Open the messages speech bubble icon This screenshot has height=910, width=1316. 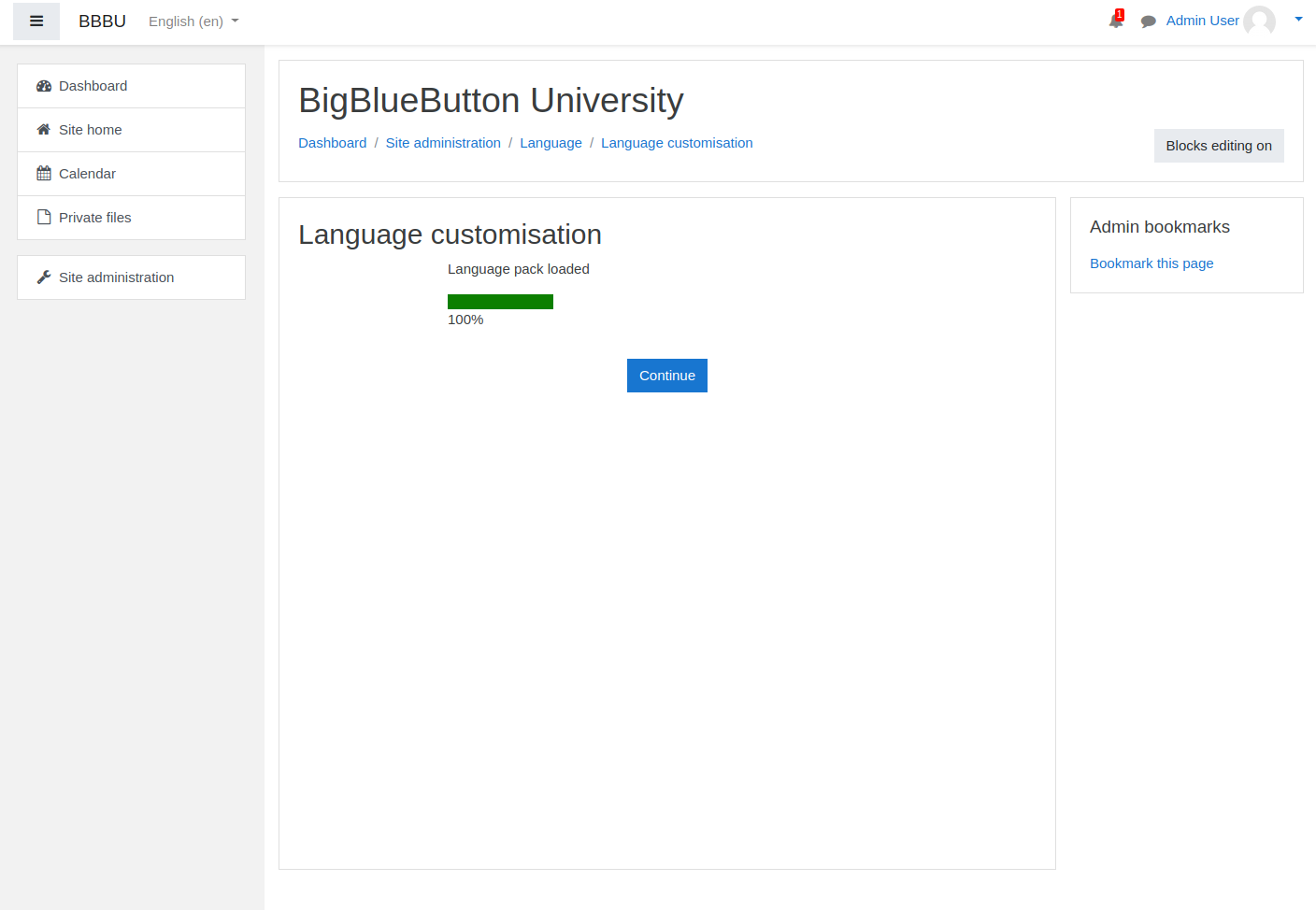pos(1149,21)
